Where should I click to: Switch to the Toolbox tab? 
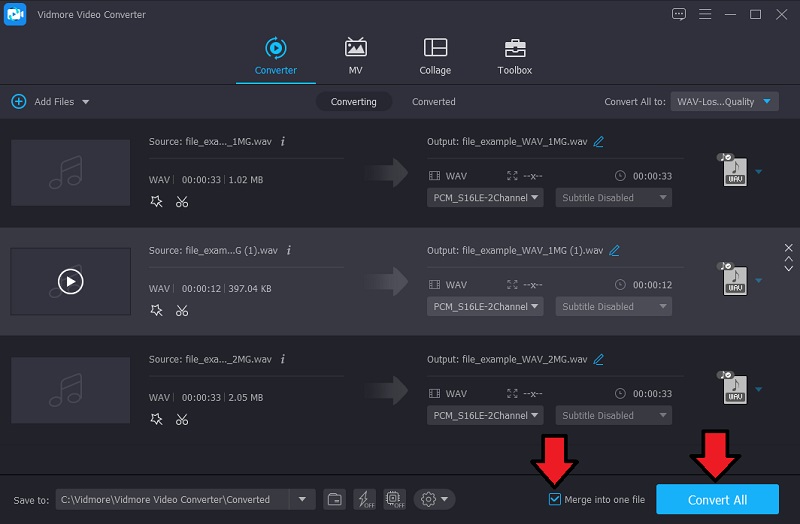coord(515,56)
